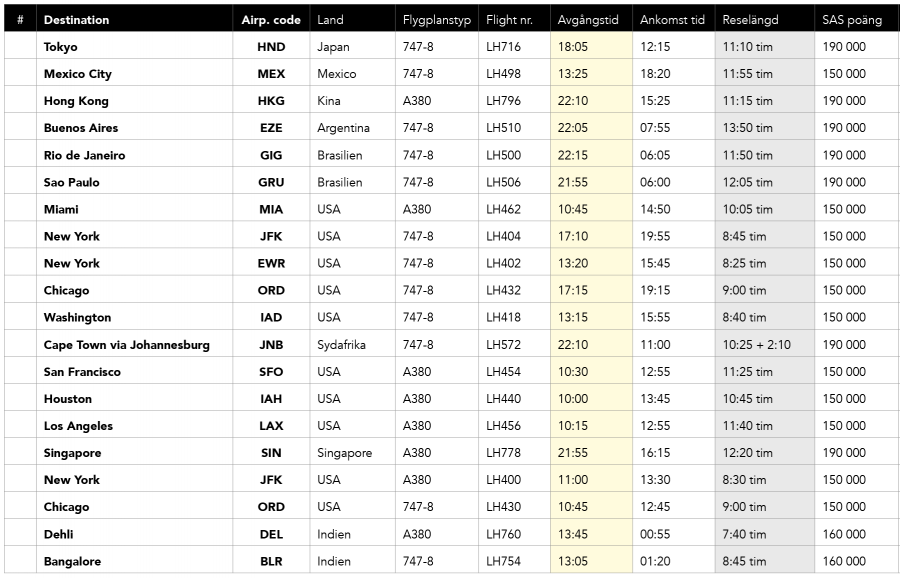Select the Avgångstid column header
The image size is (900, 578).
(x=588, y=20)
